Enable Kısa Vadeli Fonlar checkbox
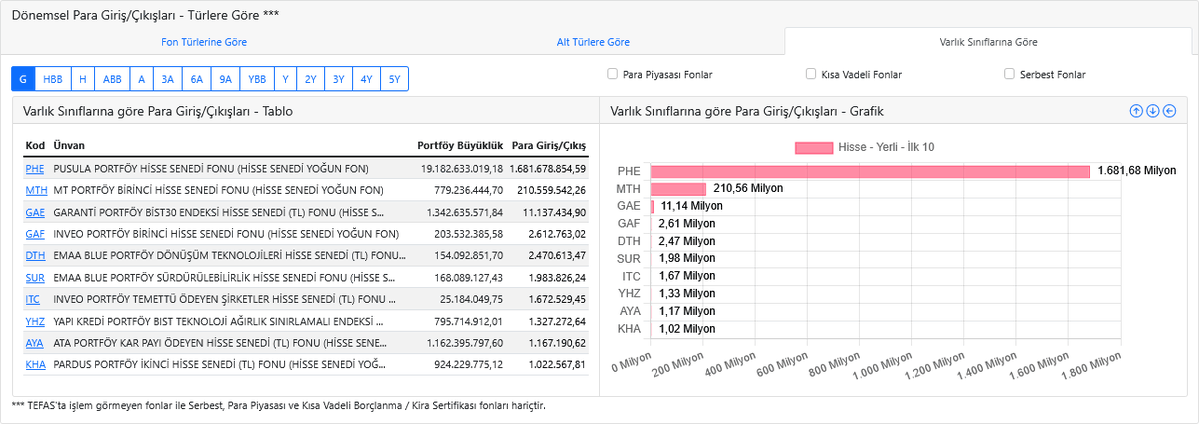 click(811, 74)
